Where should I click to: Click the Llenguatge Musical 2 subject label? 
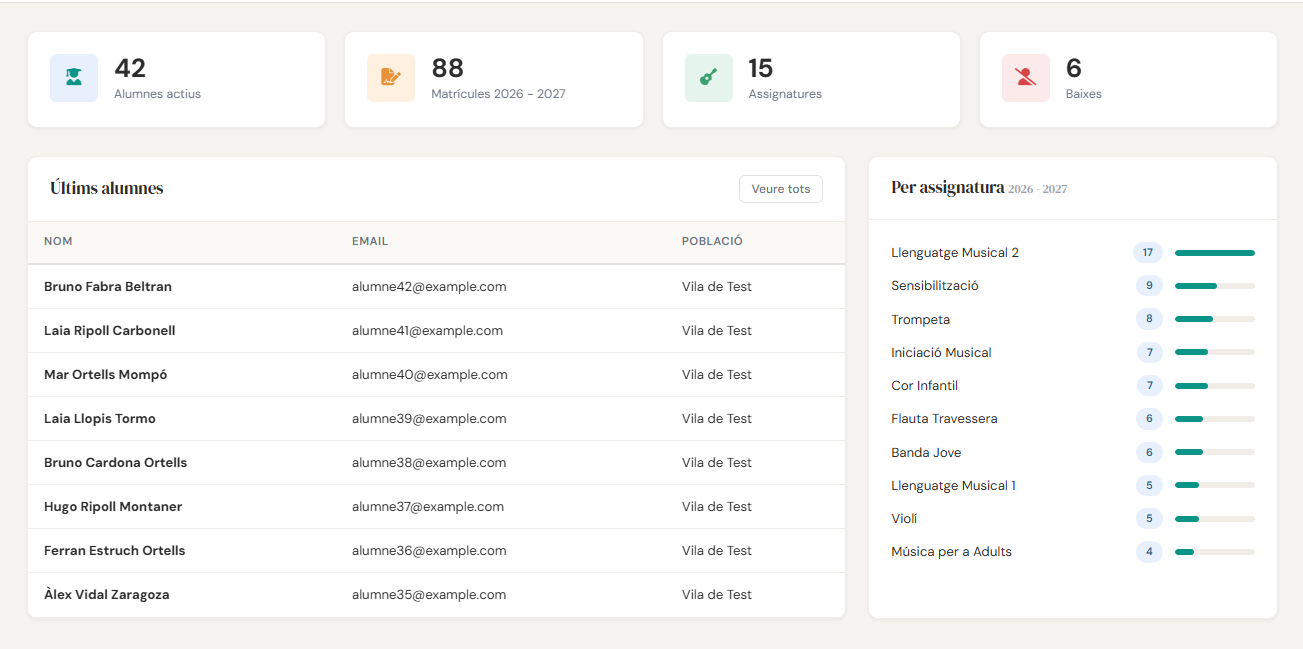pyautogui.click(x=955, y=253)
